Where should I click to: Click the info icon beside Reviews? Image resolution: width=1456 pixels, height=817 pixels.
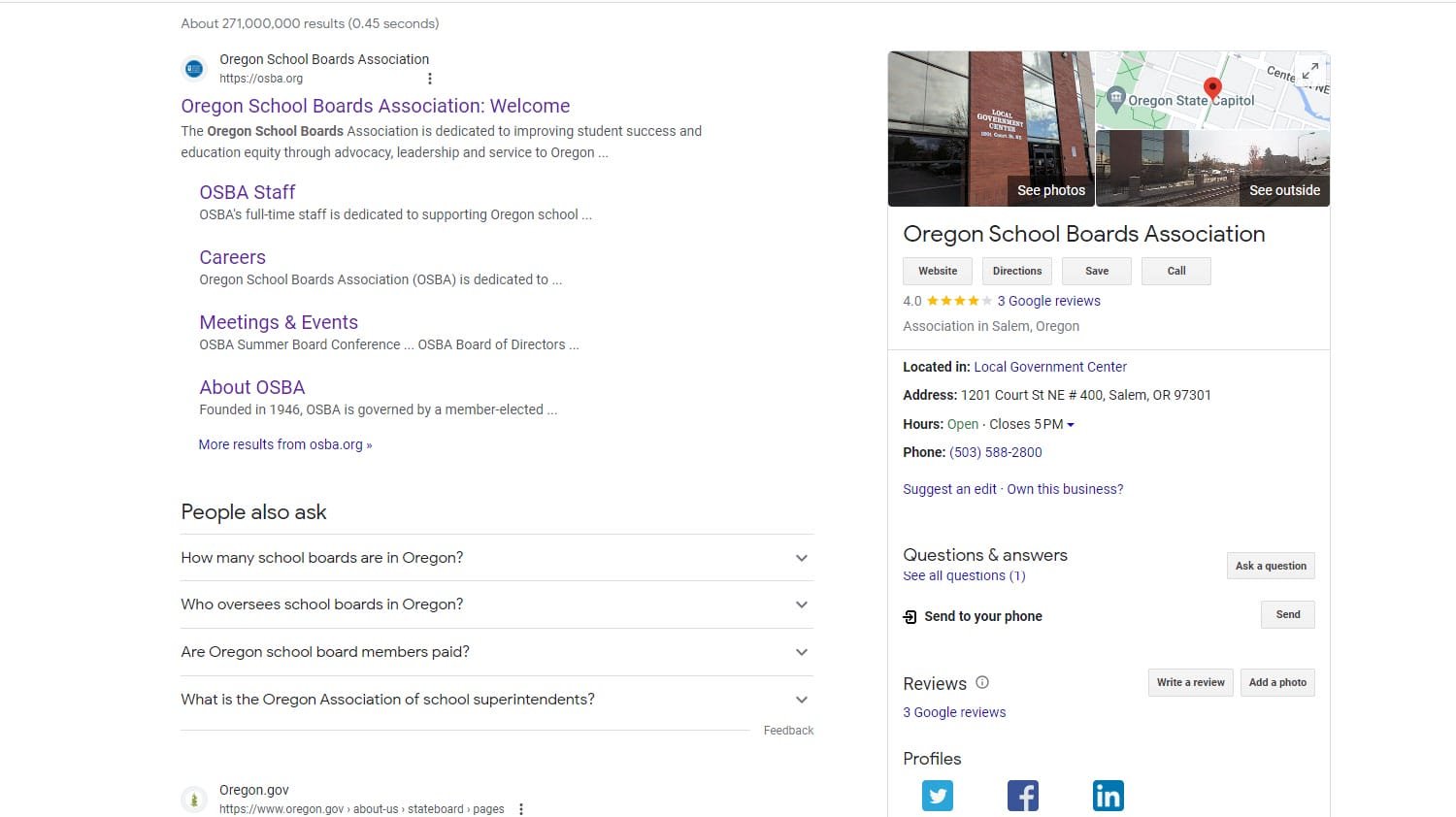click(x=982, y=682)
